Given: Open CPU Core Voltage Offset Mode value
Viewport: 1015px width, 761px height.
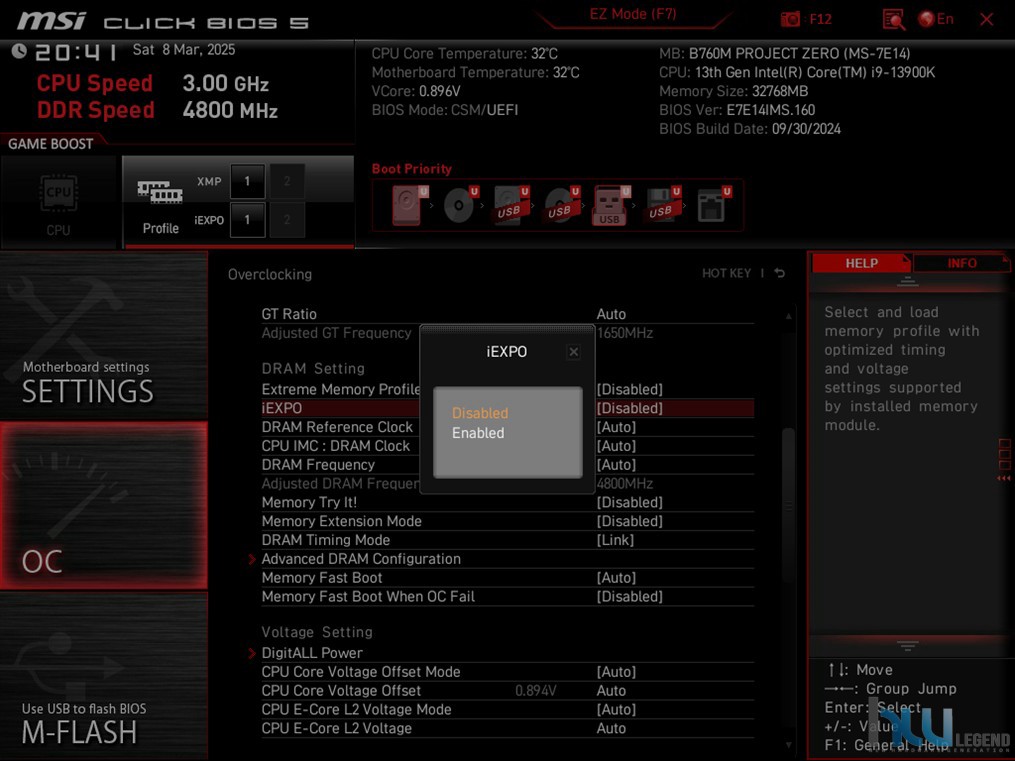Looking at the screenshot, I should point(616,672).
